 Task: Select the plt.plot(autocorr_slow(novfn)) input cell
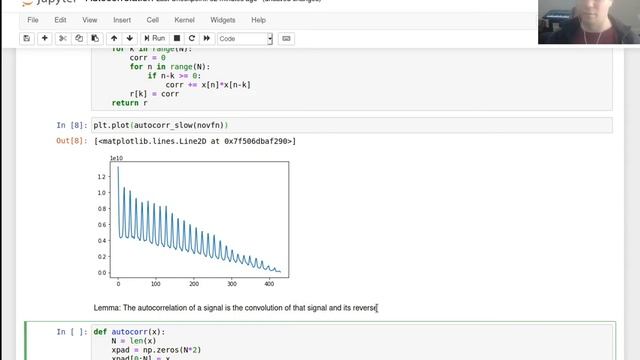coord(352,125)
